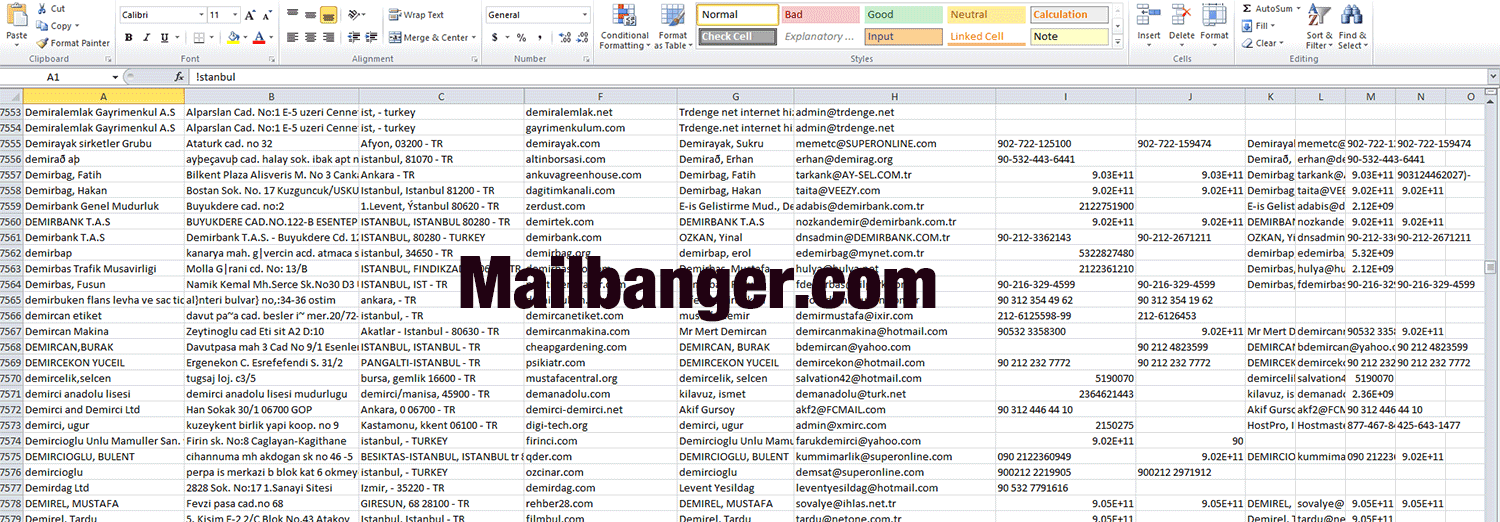The width and height of the screenshot is (1500, 522).
Task: Open the Conditional Formatting menu
Action: point(624,27)
